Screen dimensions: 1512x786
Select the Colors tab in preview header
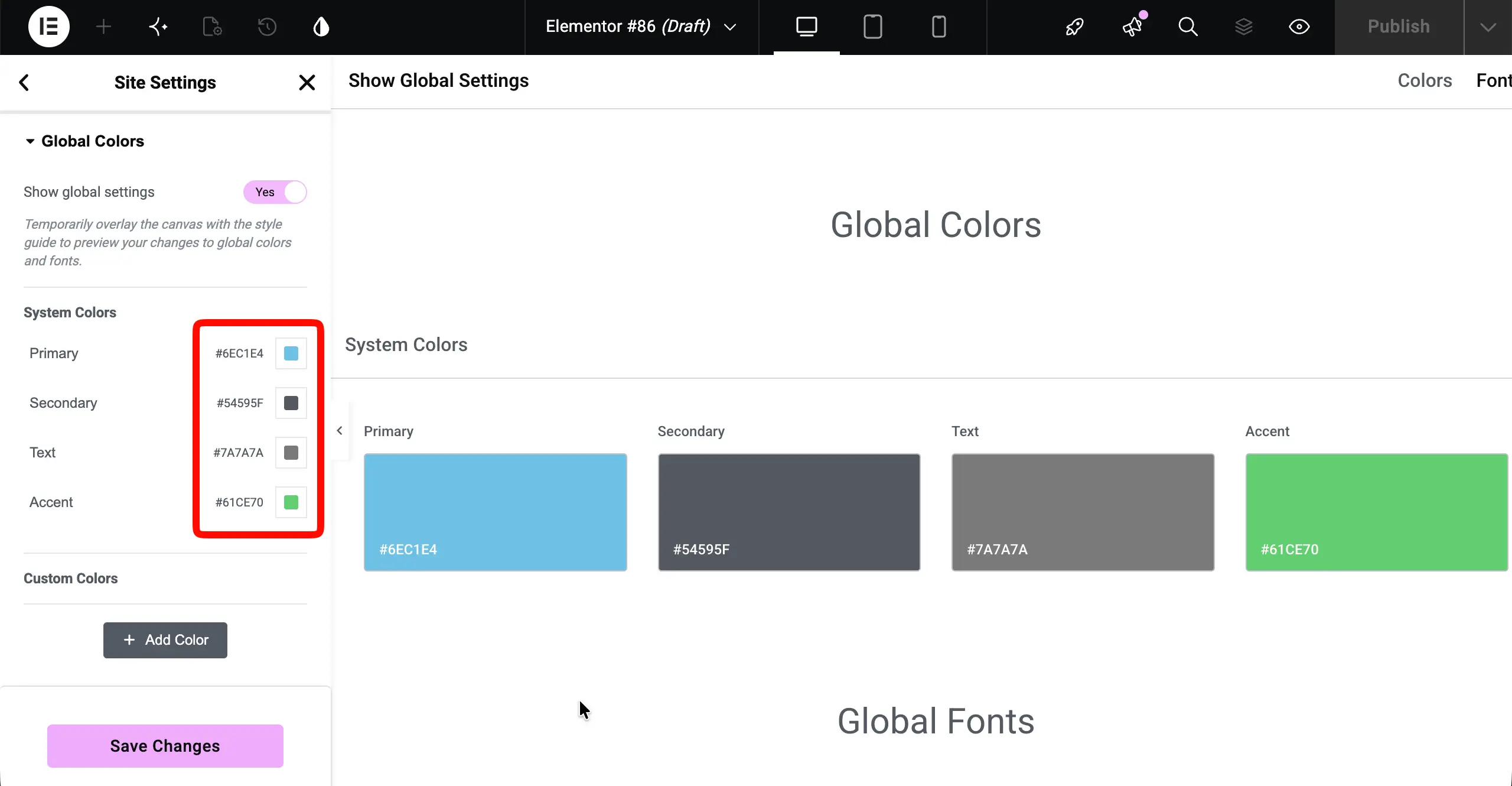pyautogui.click(x=1425, y=80)
